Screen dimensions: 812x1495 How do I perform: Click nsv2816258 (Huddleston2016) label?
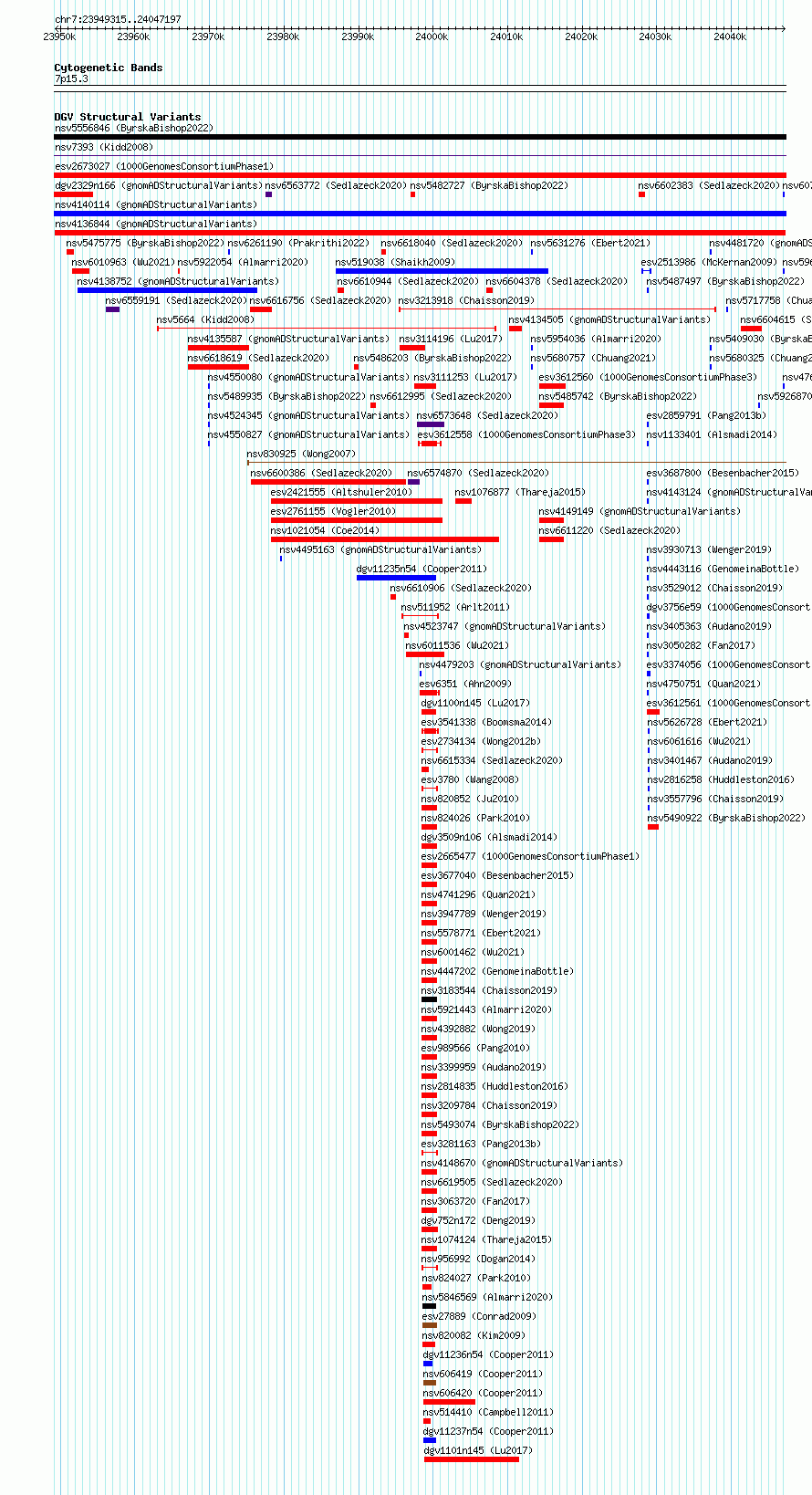click(x=721, y=779)
